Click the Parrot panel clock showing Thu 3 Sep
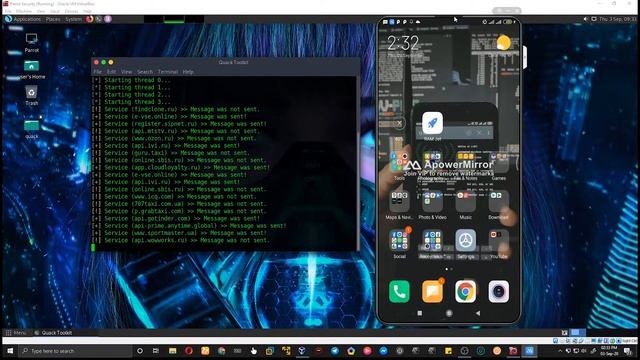 [618, 19]
